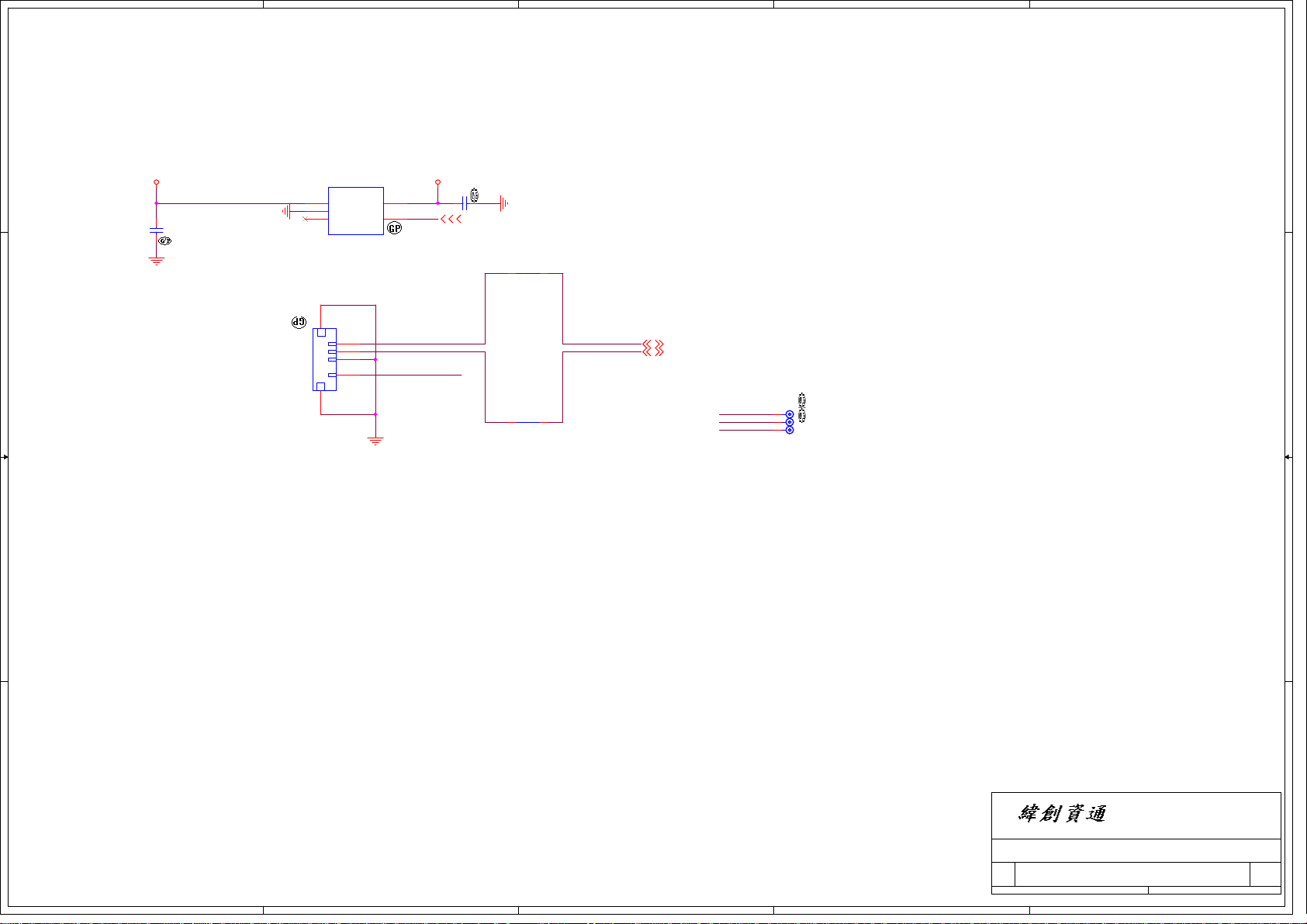
Task: Click the ground symbol at the far right of capacitor
Action: [x=504, y=203]
